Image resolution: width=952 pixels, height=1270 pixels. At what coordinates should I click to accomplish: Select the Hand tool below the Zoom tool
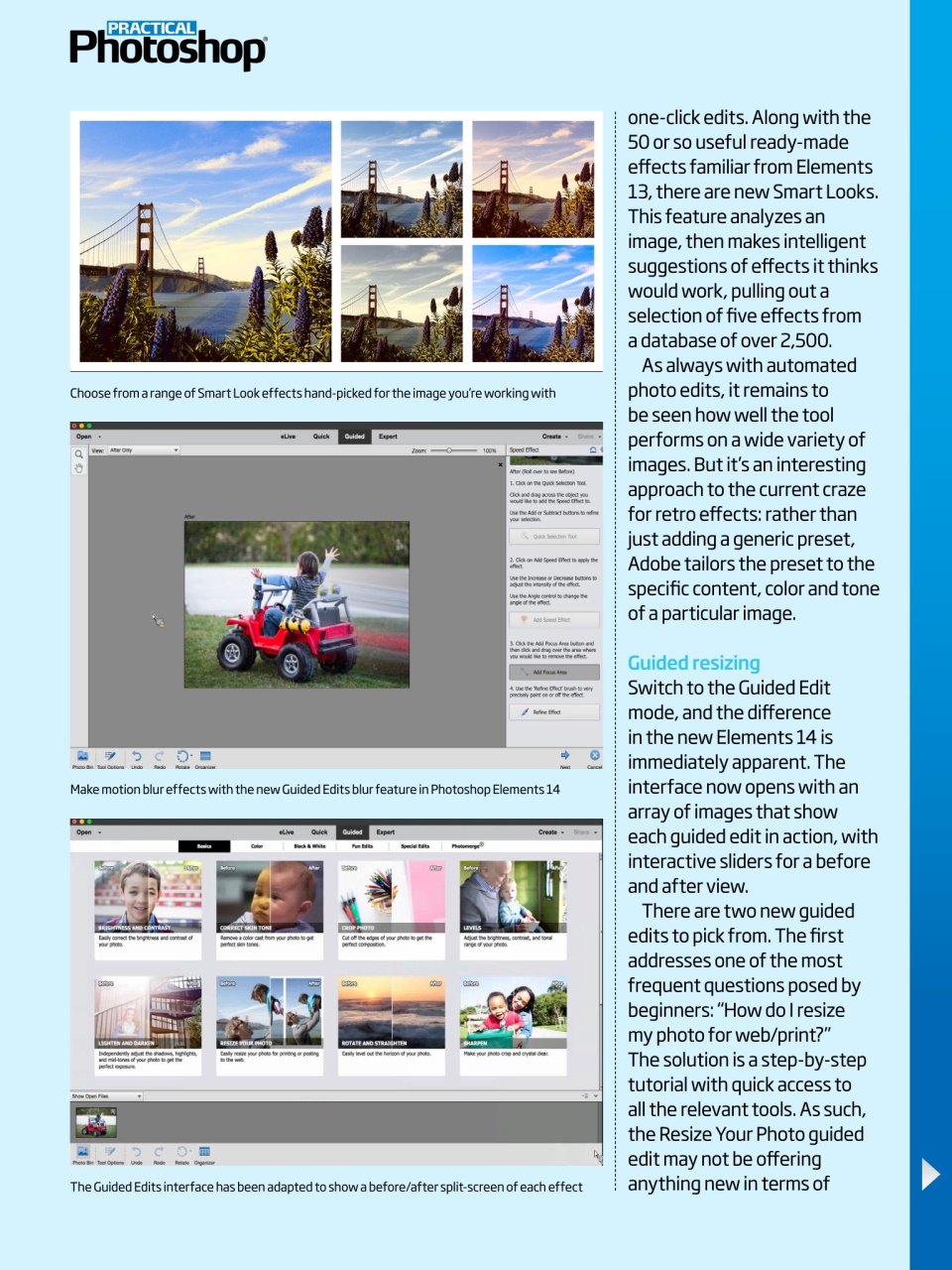76,468
